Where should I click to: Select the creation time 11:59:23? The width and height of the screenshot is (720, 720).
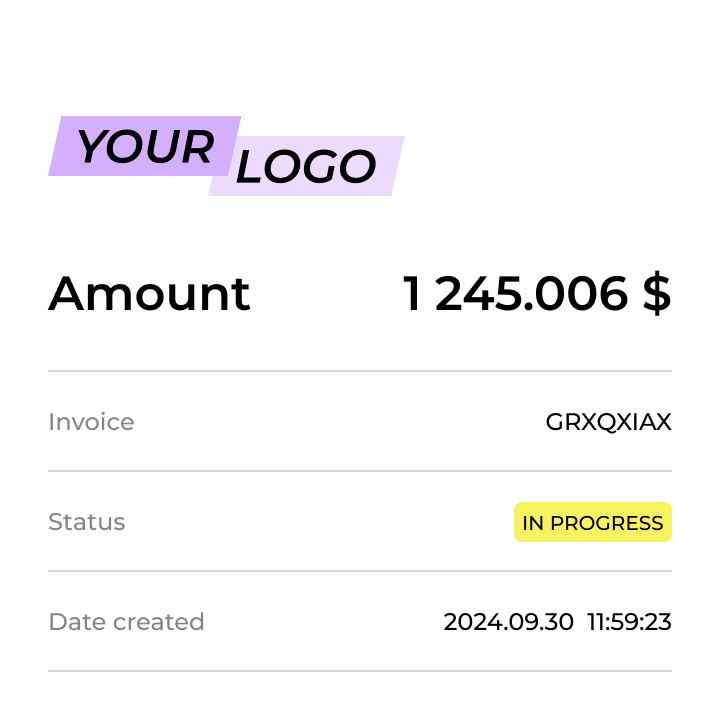point(630,622)
